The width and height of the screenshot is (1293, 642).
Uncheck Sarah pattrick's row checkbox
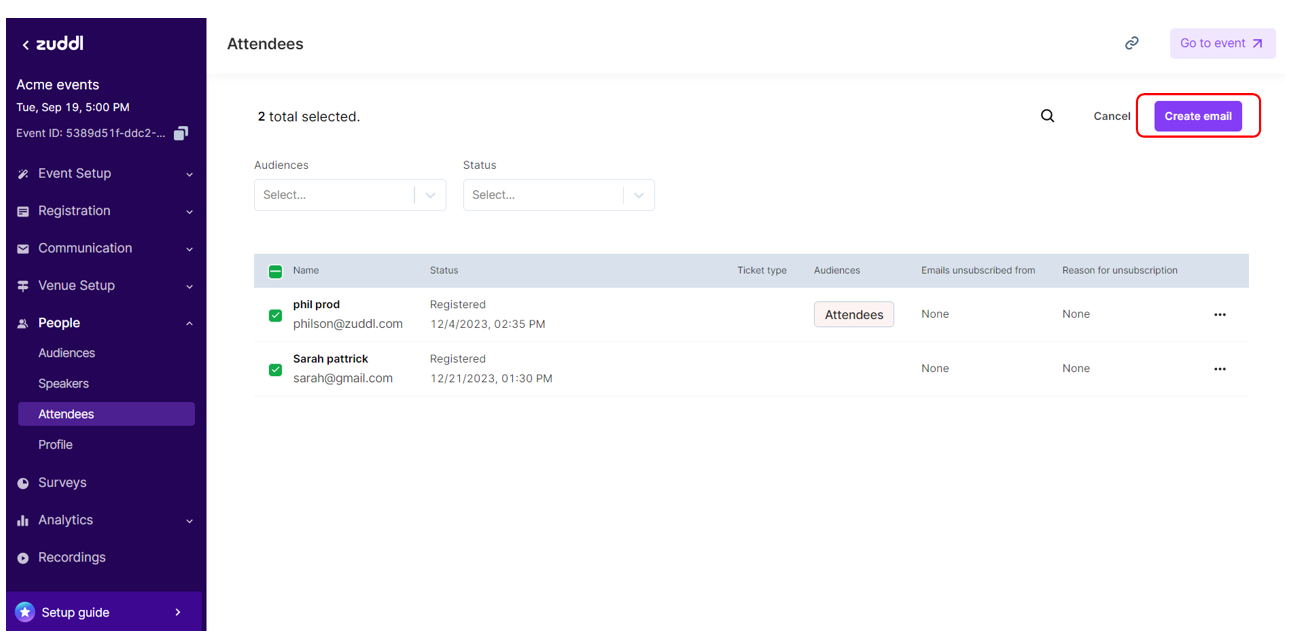pyautogui.click(x=275, y=369)
